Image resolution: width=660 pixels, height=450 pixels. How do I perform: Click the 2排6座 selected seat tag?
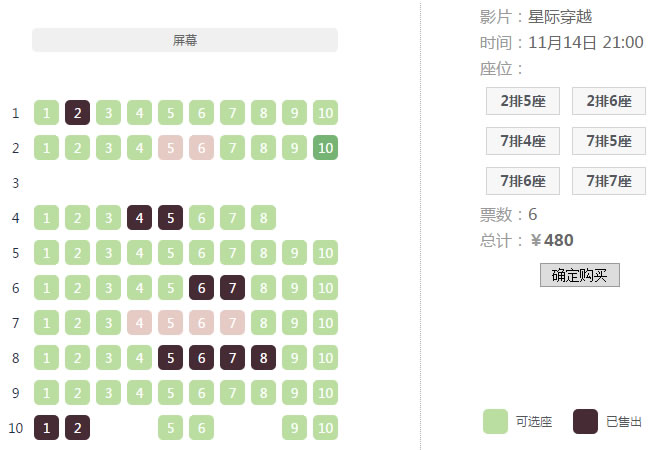coord(608,101)
